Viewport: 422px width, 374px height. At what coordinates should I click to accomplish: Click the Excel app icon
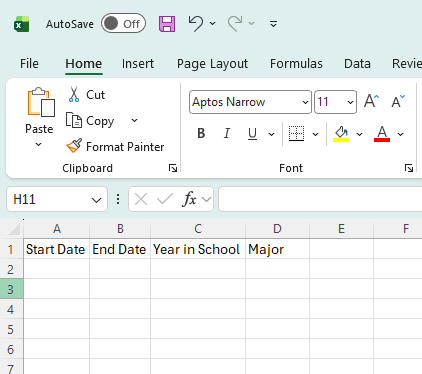22,24
